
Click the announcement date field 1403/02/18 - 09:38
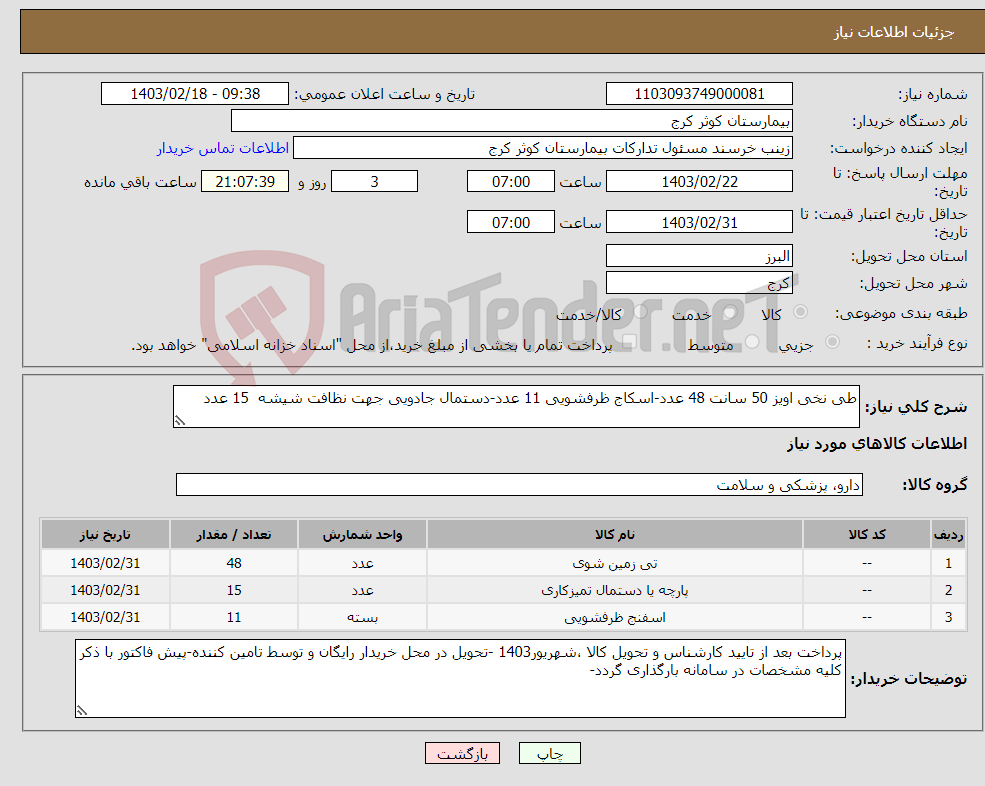195,94
